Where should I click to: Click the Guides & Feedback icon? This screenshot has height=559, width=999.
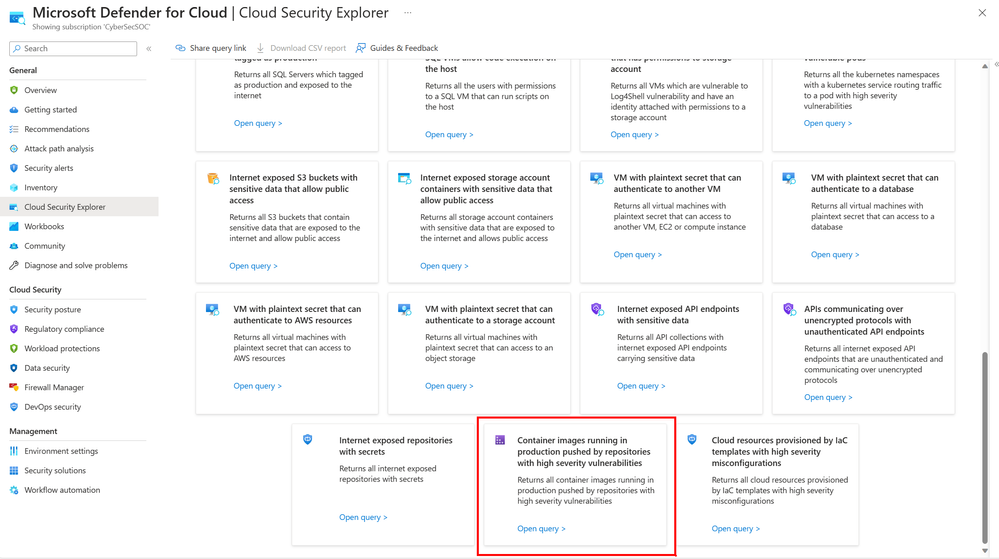coord(361,48)
